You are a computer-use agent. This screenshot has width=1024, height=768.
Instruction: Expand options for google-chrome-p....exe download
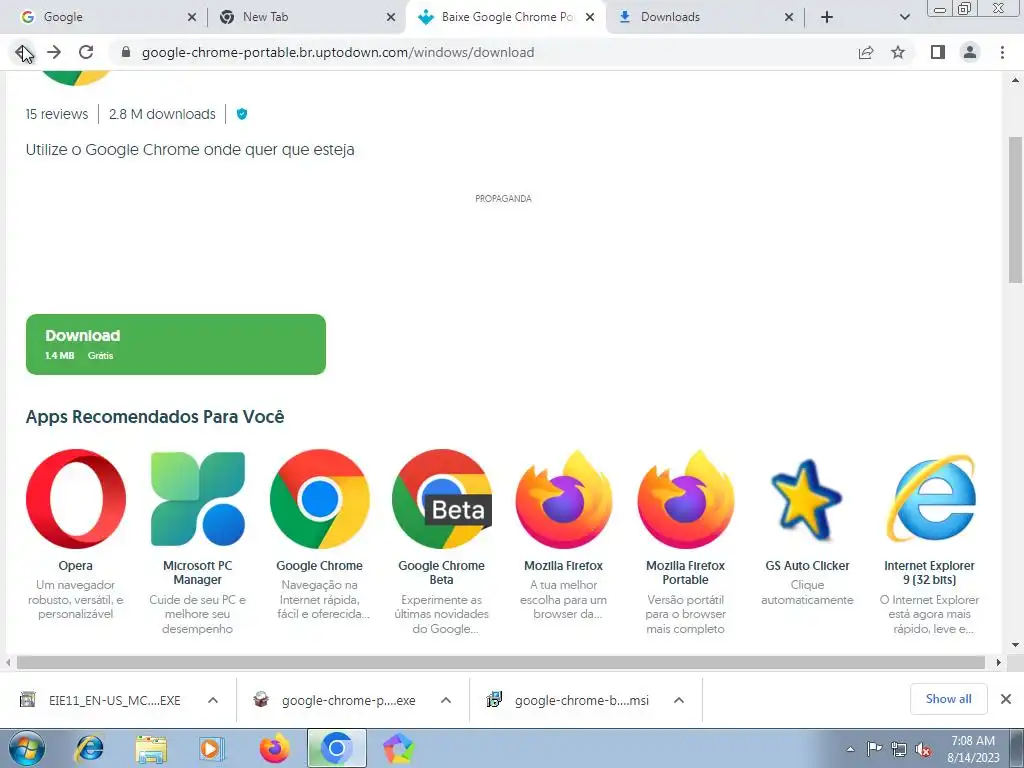pos(446,700)
